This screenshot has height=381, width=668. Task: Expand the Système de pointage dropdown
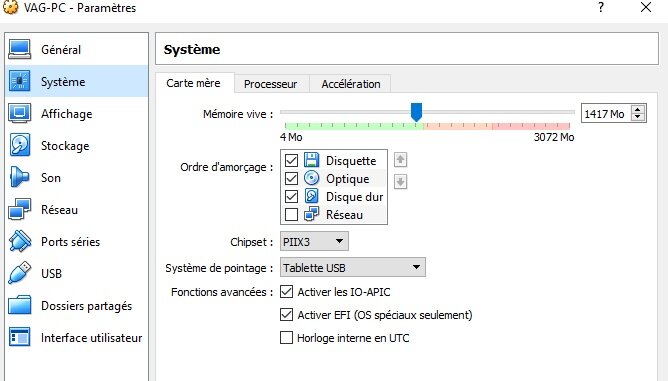(x=353, y=268)
